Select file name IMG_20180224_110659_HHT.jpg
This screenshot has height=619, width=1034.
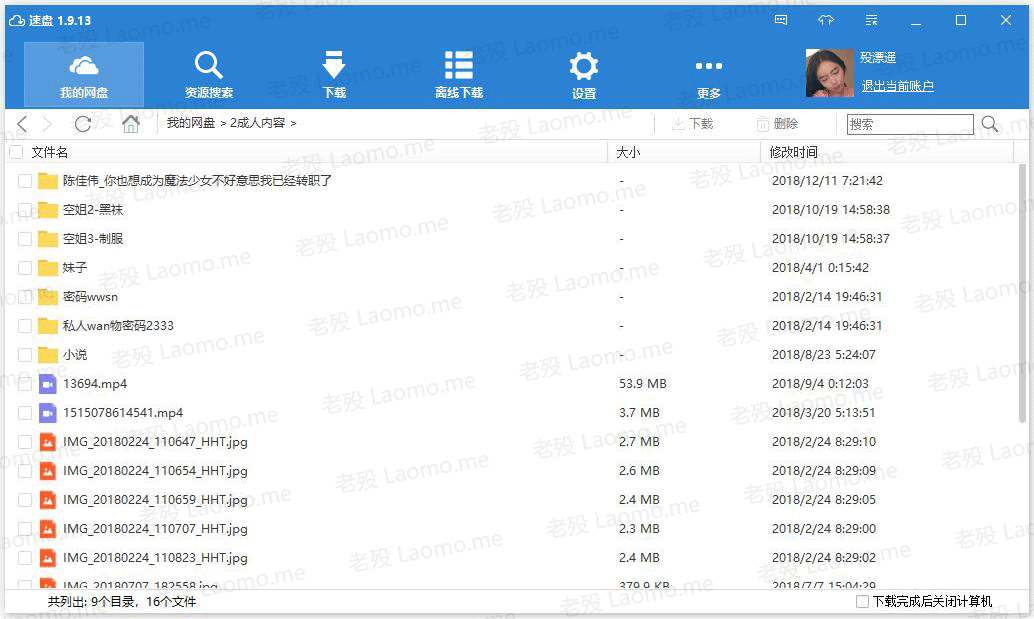(156, 500)
